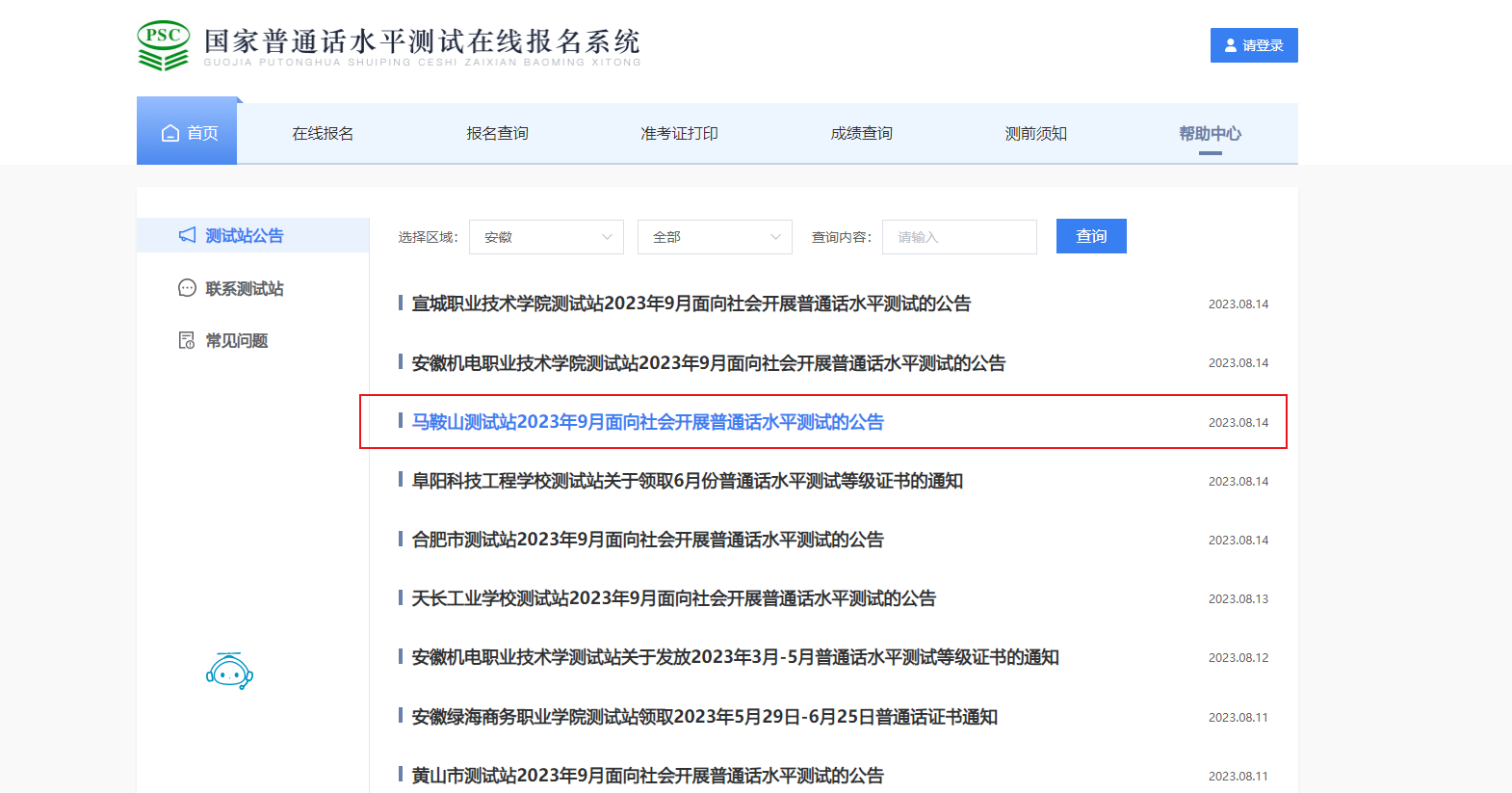Click the megaphone icon beside 测试站公告
Viewport: 1512px width, 793px height.
pyautogui.click(x=187, y=235)
